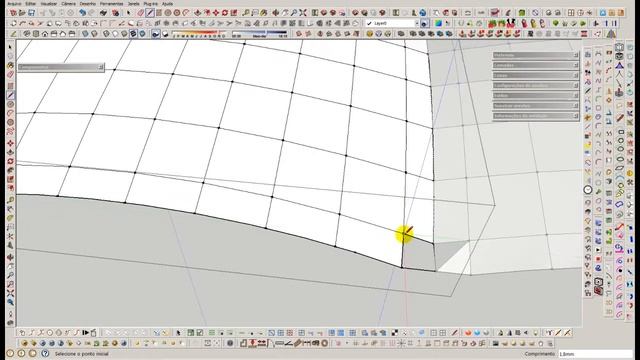Enable Shaded With Textures face style
Screen dimensions: 640x360
tap(133, 34)
